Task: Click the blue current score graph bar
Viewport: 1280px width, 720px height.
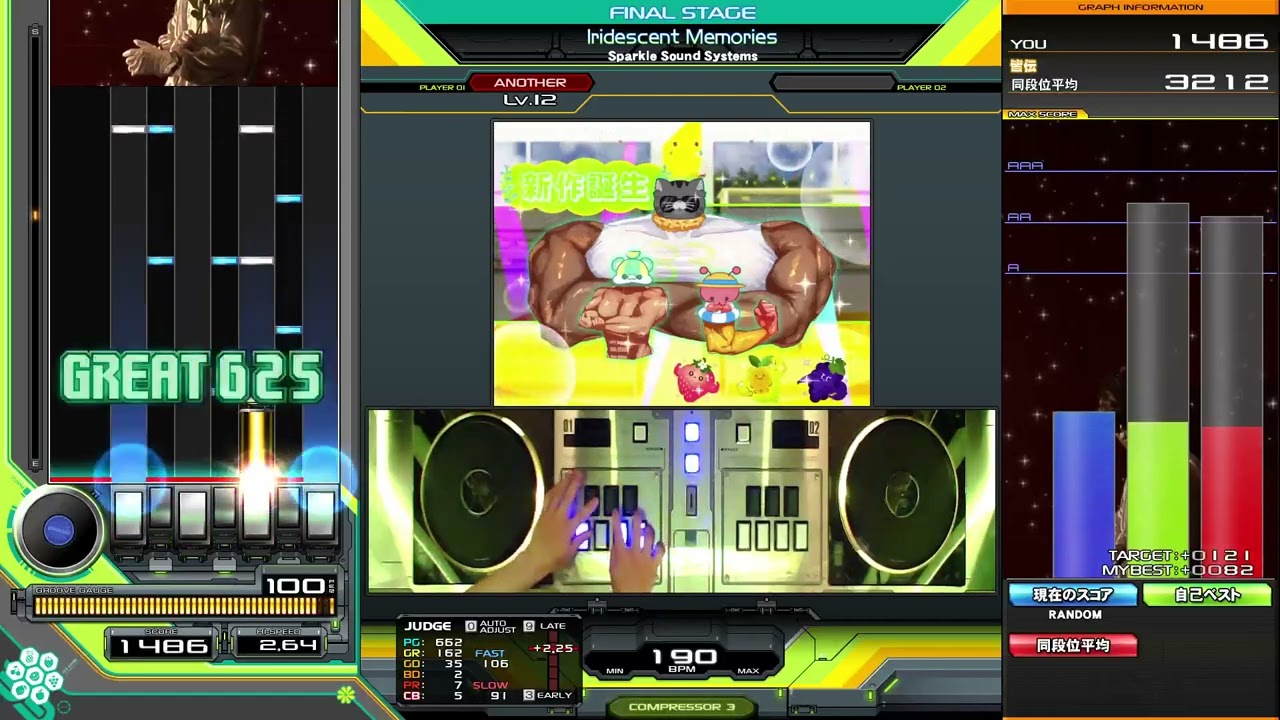Action: click(1083, 495)
